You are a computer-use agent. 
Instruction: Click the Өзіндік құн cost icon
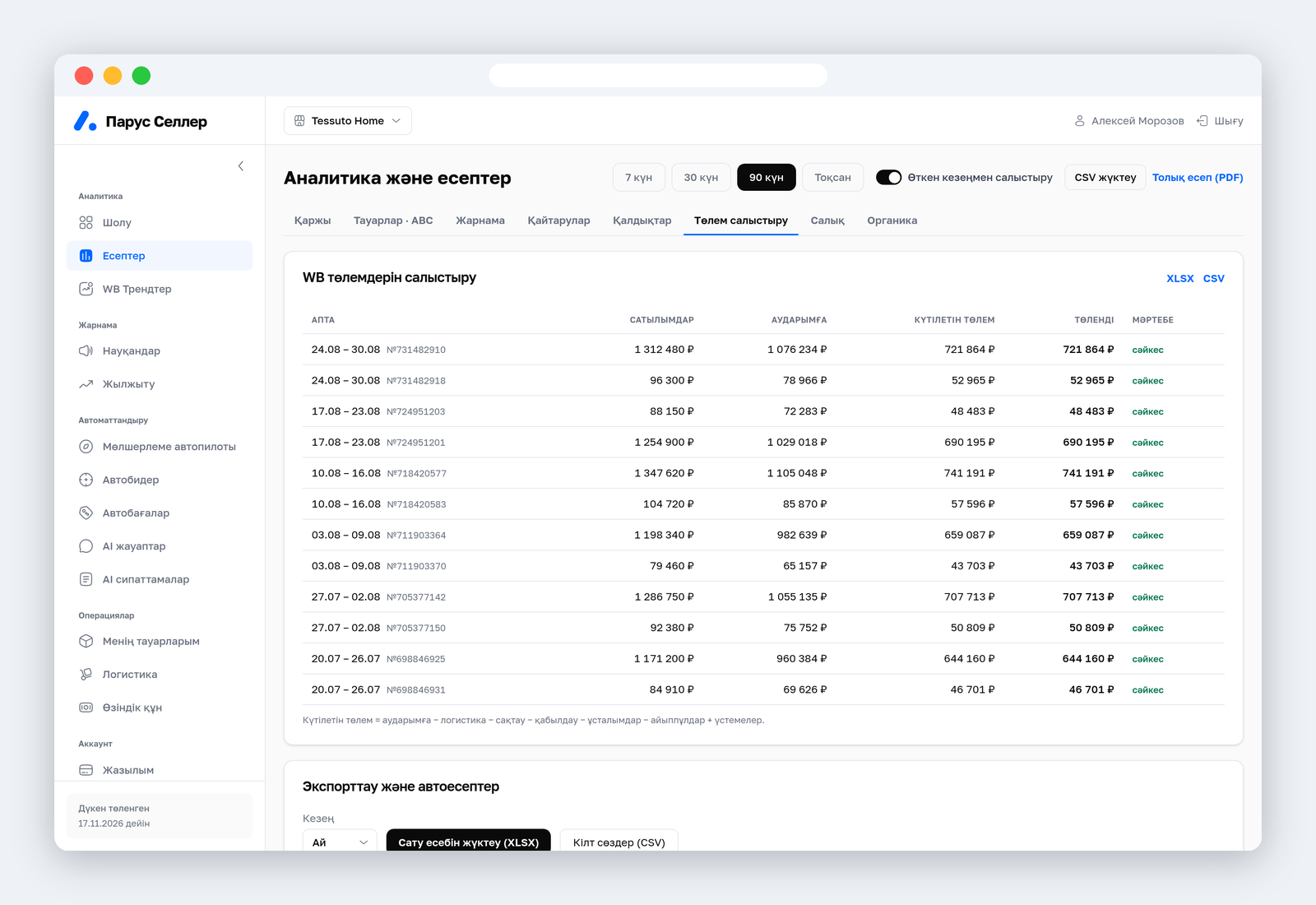(x=86, y=708)
